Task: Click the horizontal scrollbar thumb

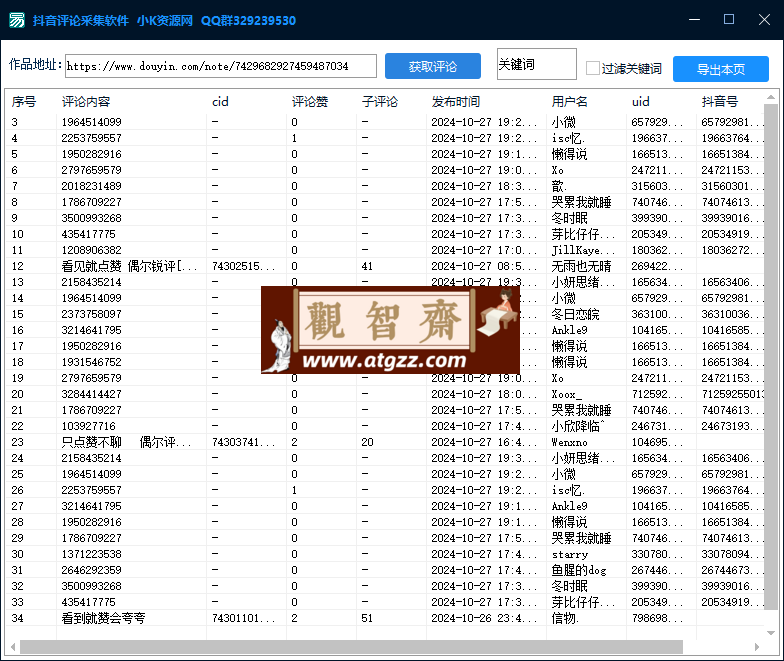Action: tap(351, 647)
